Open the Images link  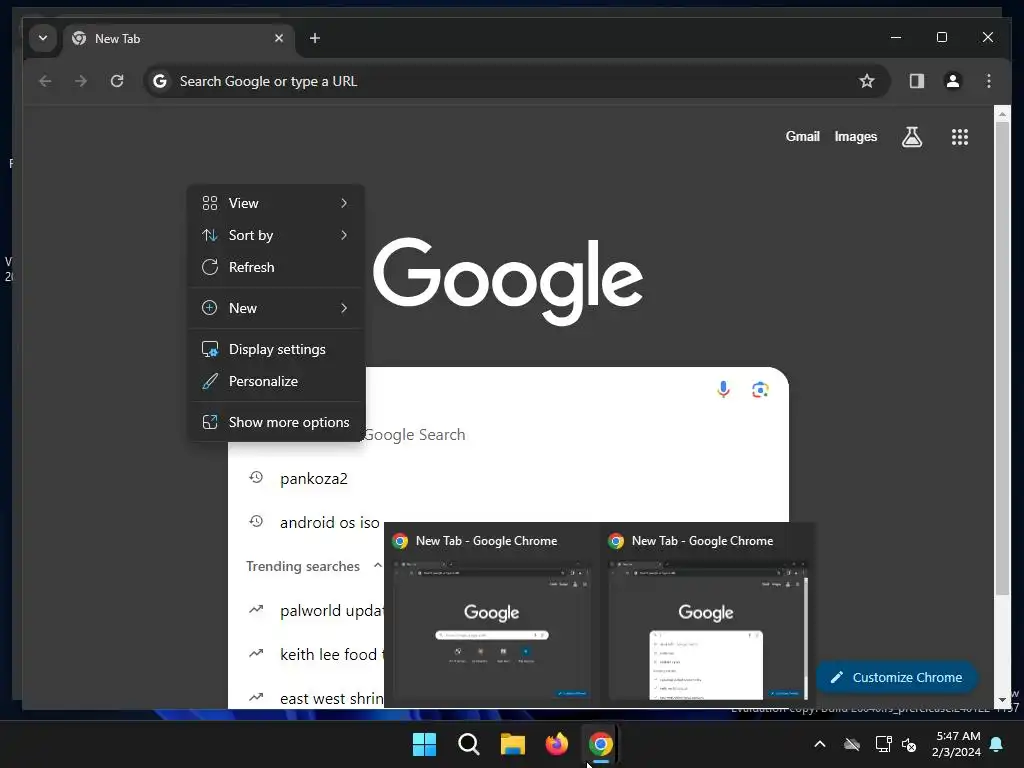(856, 136)
